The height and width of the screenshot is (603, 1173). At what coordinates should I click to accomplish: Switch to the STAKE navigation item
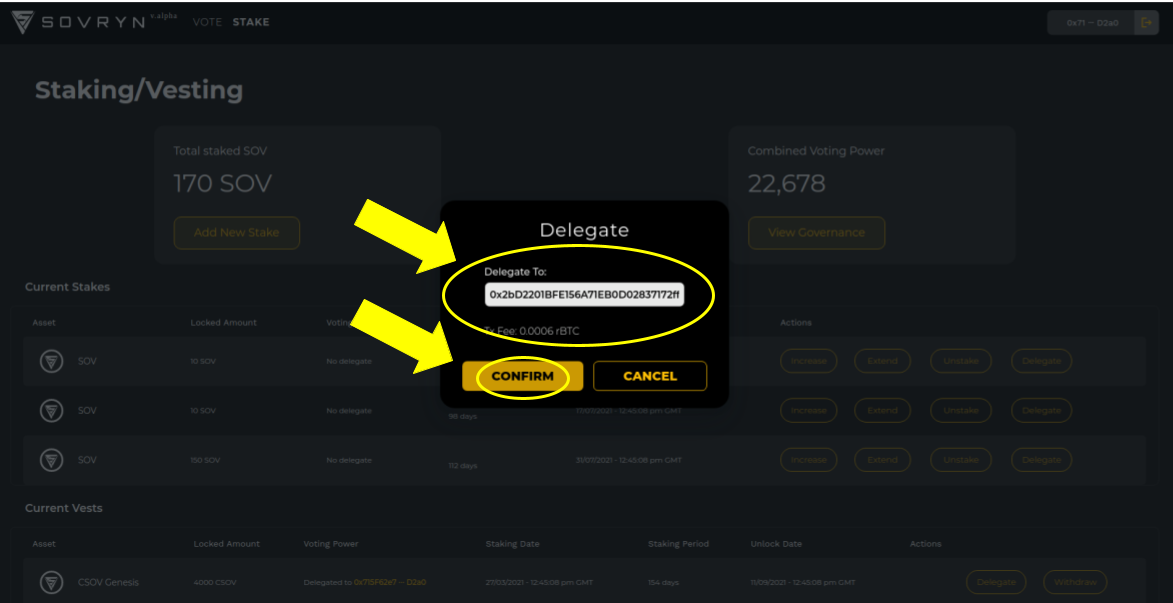(x=251, y=22)
